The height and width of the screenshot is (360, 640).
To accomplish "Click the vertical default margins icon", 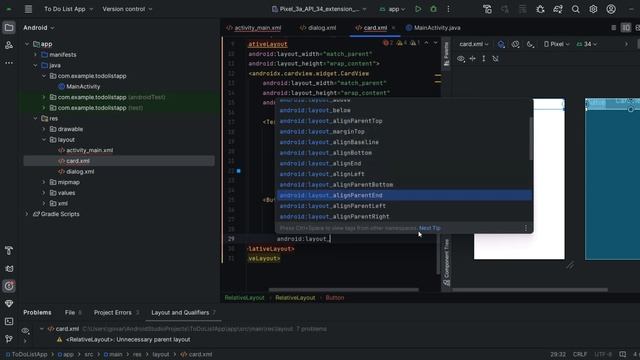I will [x=484, y=59].
